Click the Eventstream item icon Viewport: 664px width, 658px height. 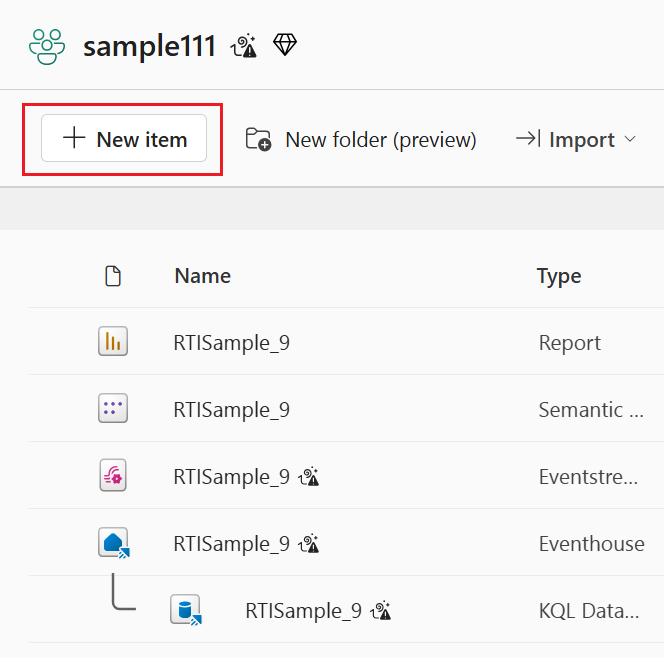point(113,475)
